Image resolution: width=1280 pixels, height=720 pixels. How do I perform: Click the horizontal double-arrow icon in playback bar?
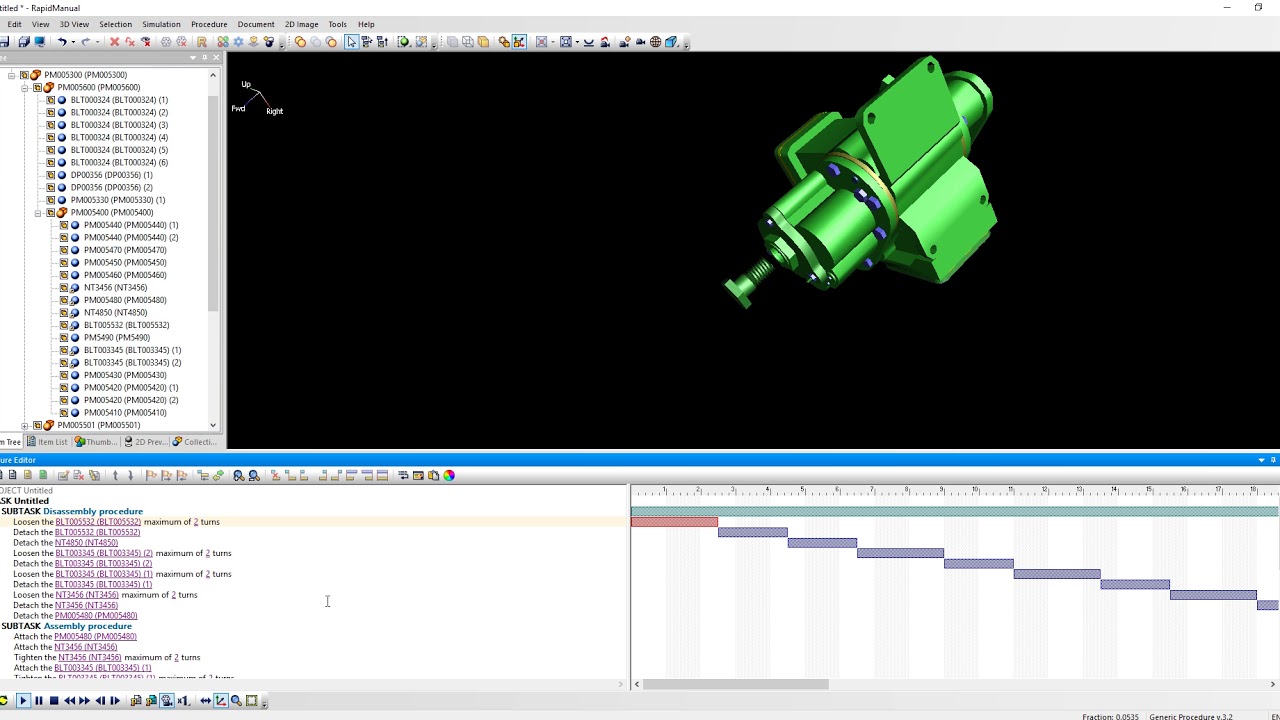click(x=205, y=700)
